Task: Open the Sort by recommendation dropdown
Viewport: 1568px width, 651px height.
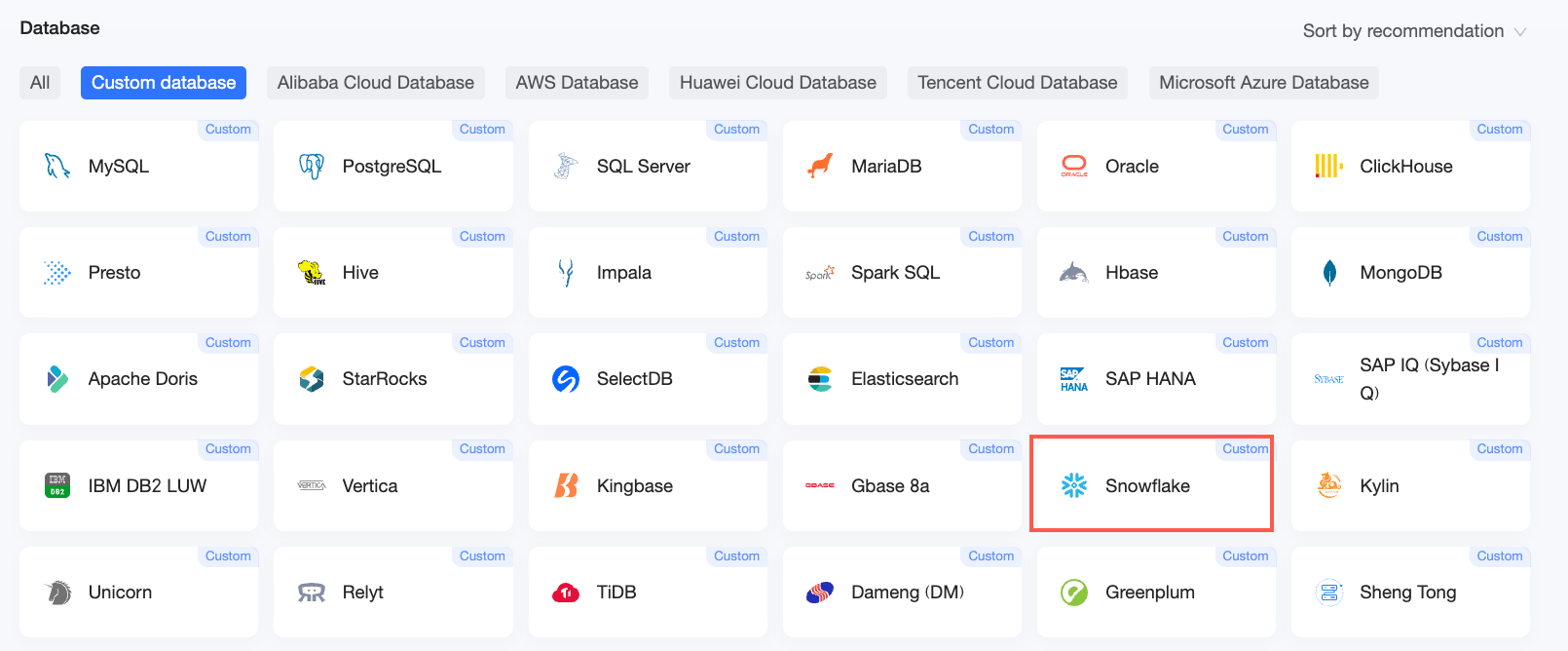Action: coord(1414,31)
